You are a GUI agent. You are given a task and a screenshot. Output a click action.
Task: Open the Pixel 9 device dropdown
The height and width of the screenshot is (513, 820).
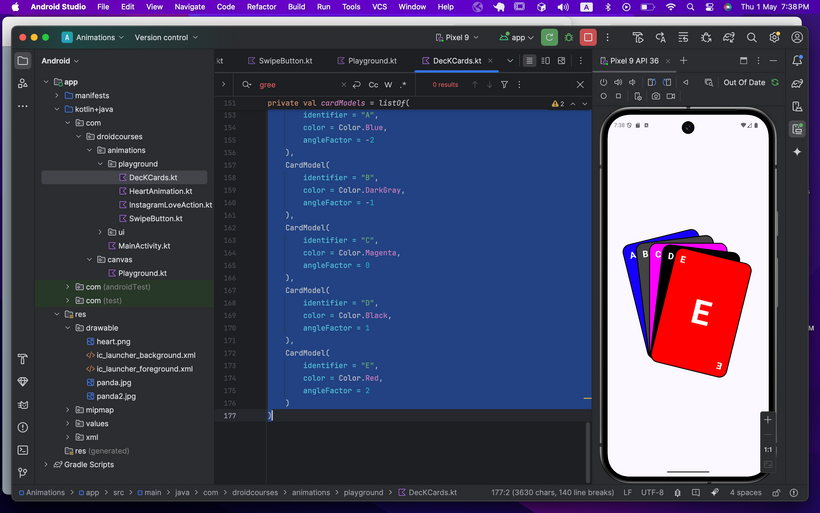[457, 38]
